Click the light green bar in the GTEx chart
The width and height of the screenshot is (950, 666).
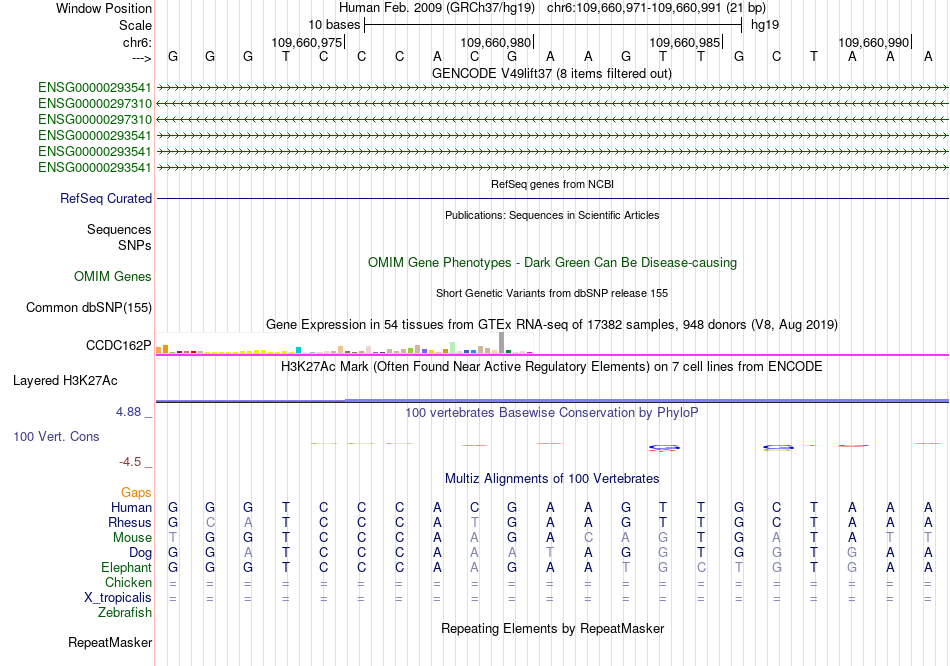453,347
